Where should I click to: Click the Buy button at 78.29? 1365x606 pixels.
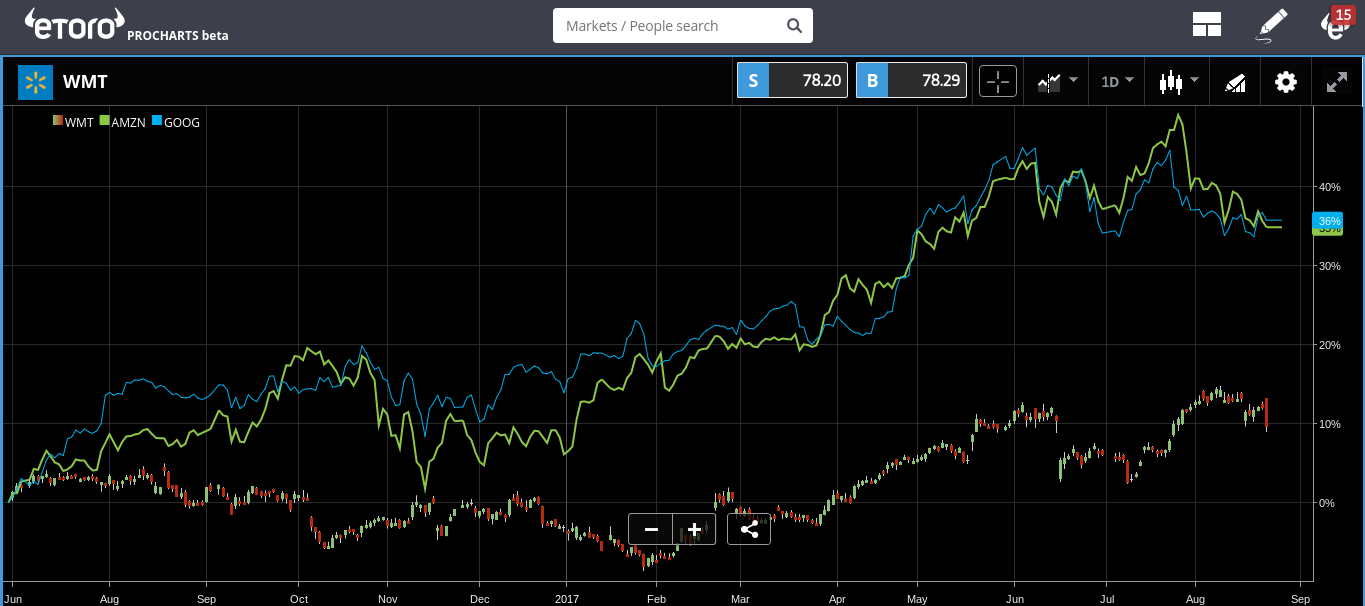(911, 81)
